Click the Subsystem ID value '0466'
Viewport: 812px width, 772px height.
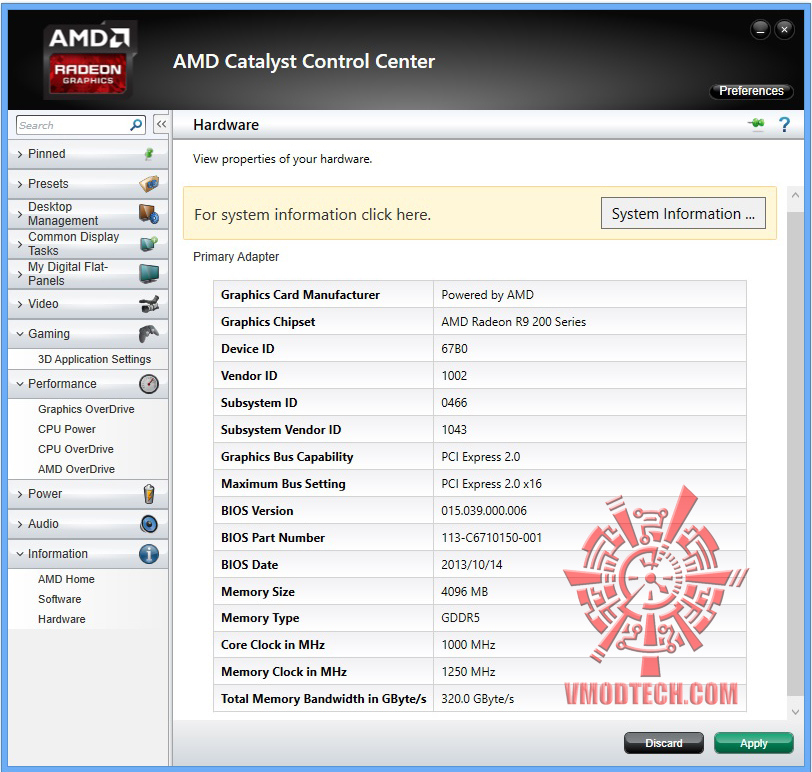454,402
